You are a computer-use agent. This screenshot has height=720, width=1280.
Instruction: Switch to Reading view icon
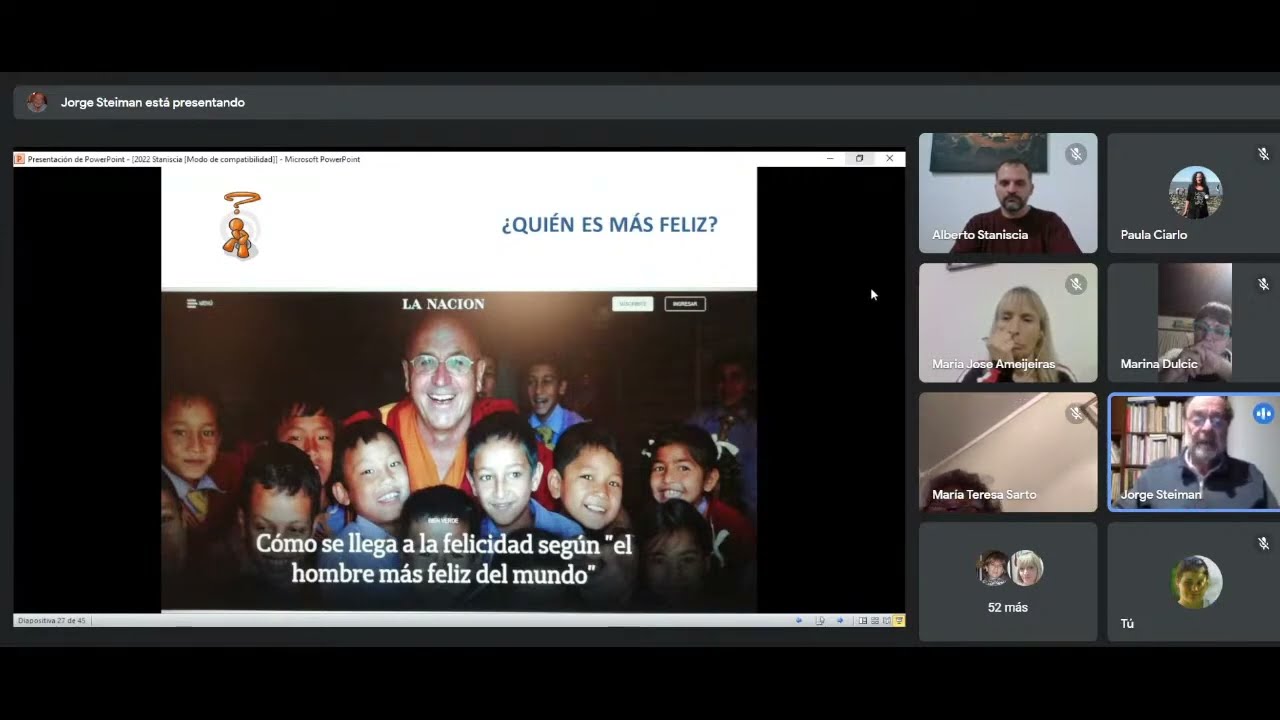point(886,620)
